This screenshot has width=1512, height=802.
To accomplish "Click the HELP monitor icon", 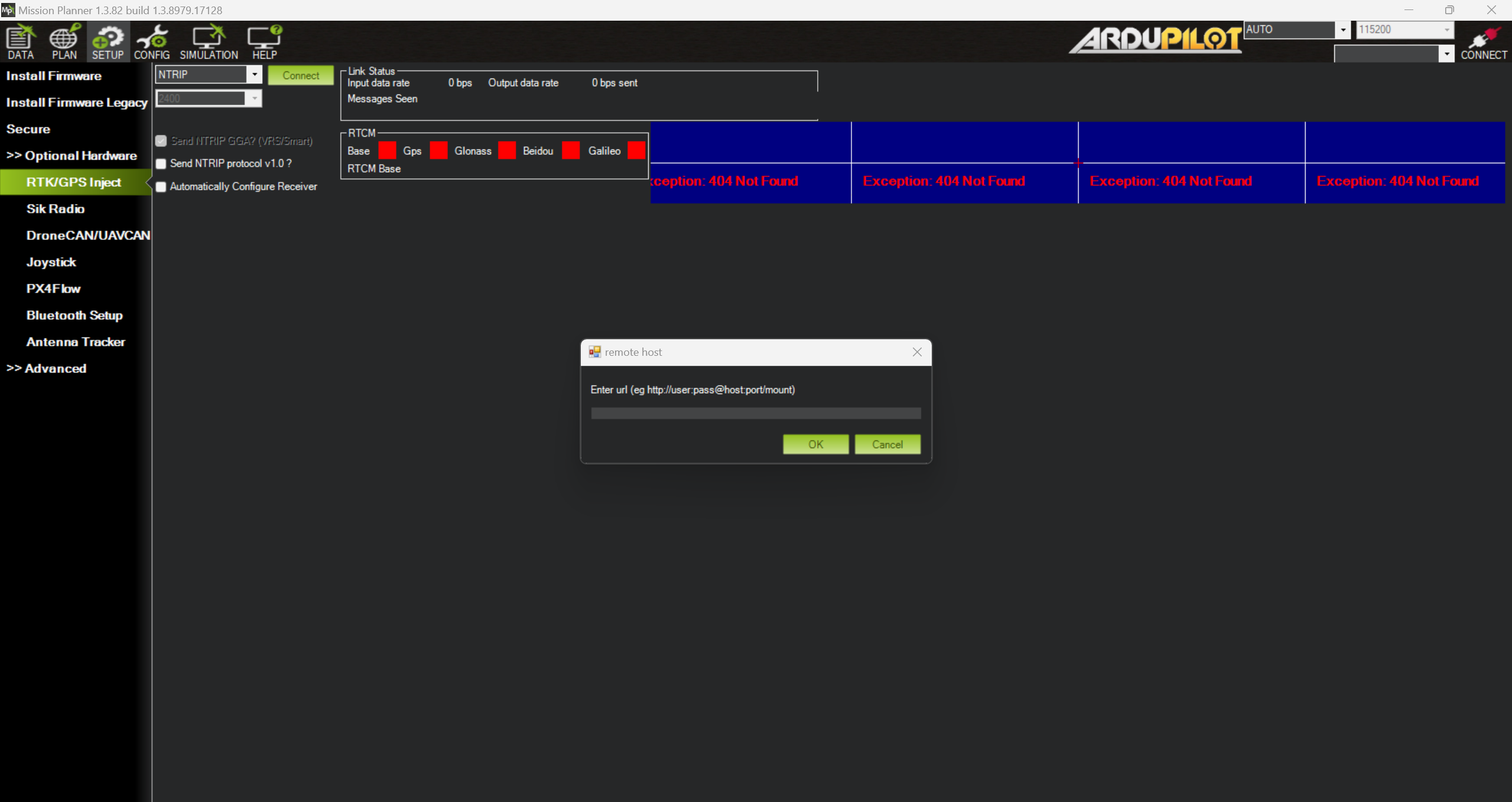I will click(264, 41).
